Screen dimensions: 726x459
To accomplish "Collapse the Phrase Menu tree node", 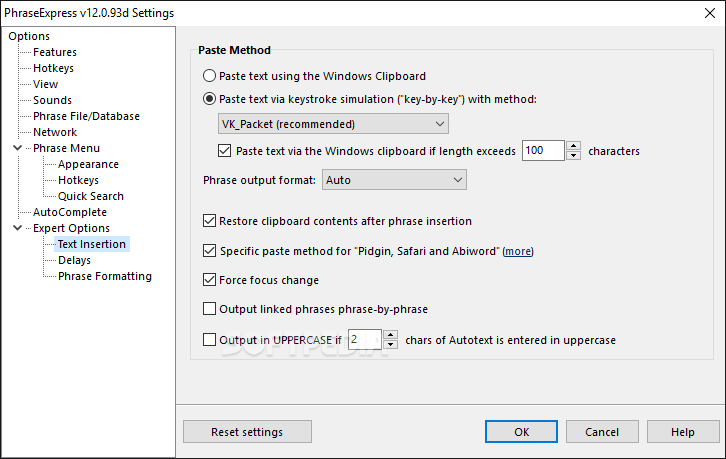I will [x=18, y=148].
